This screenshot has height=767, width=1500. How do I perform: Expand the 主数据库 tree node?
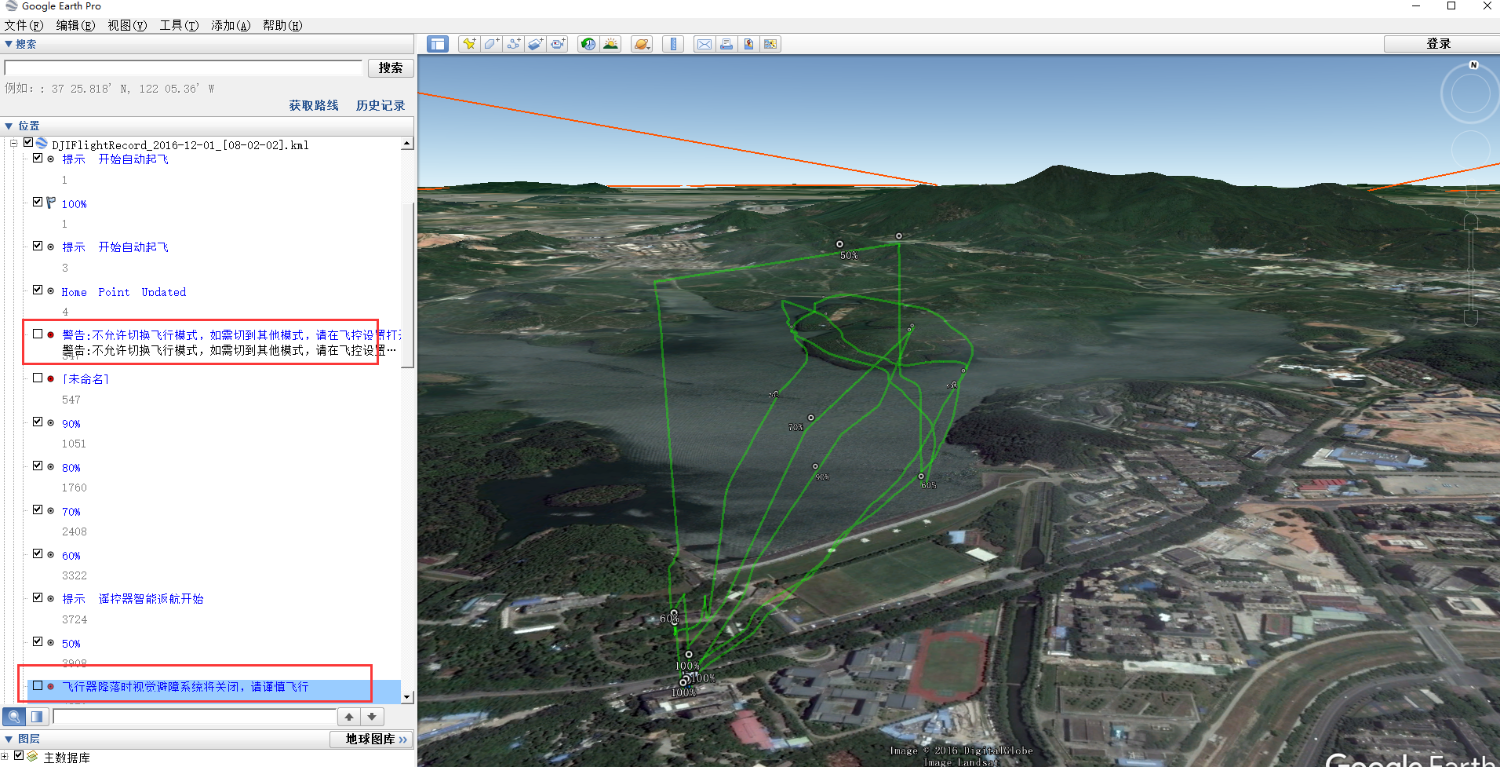tap(5, 757)
